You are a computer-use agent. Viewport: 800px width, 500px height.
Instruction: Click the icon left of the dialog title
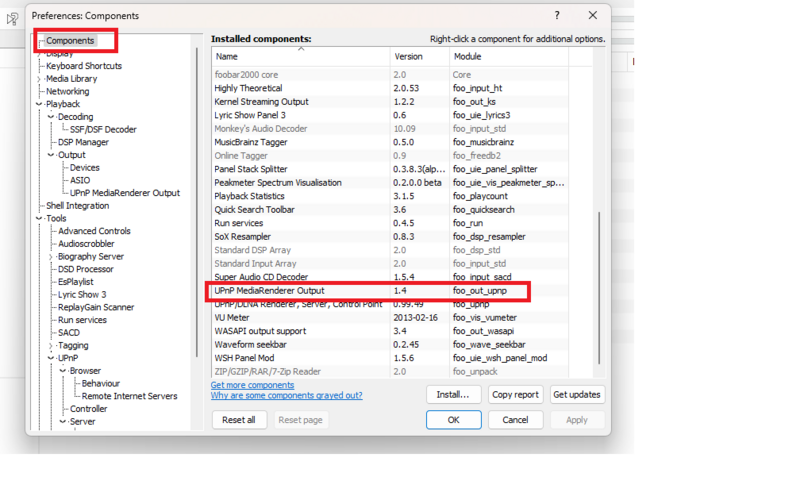(x=13, y=18)
